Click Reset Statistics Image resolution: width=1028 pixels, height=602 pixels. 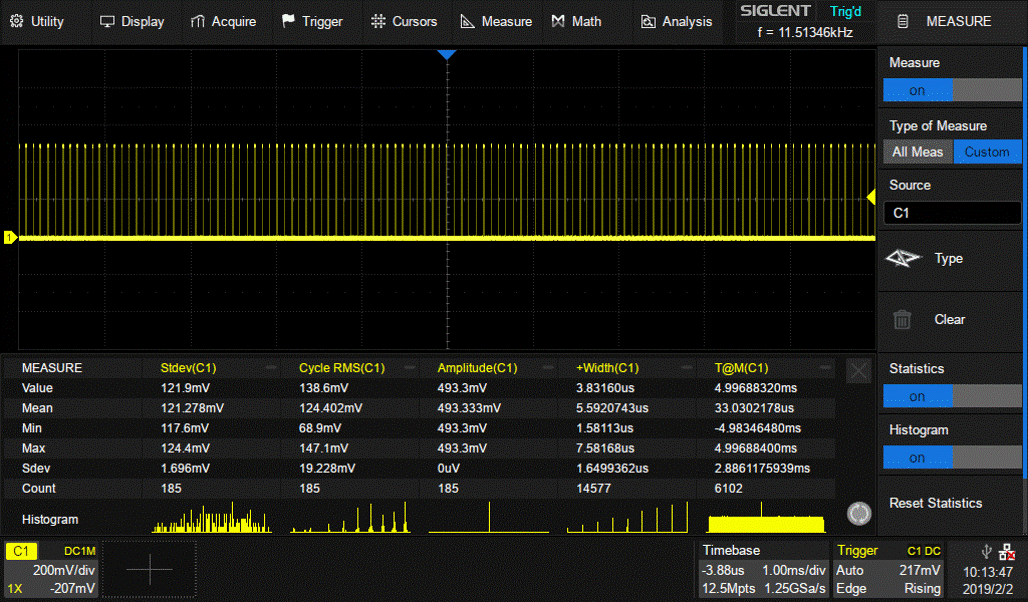tap(936, 503)
